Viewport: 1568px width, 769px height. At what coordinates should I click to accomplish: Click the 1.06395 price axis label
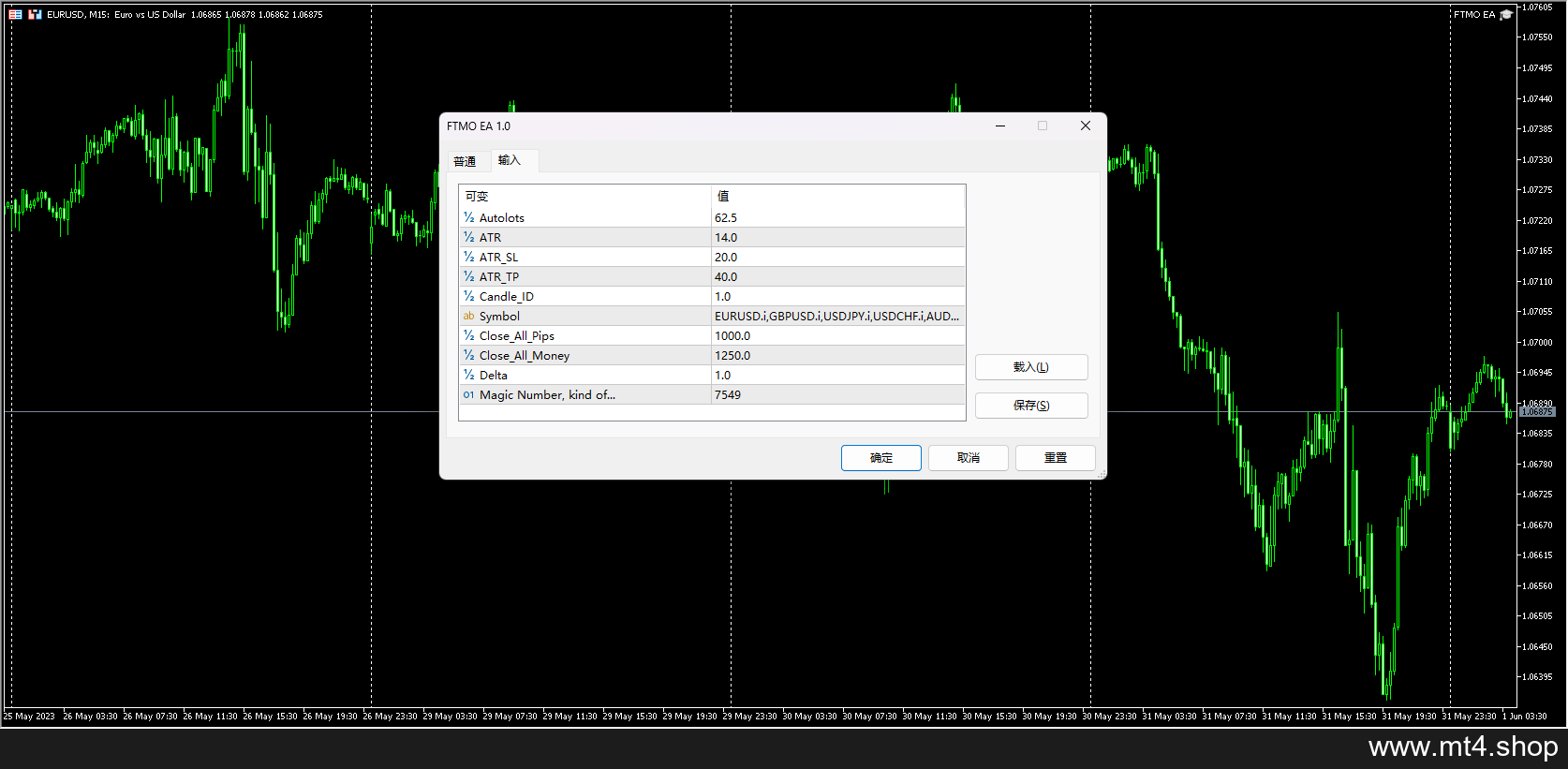pos(1537,676)
